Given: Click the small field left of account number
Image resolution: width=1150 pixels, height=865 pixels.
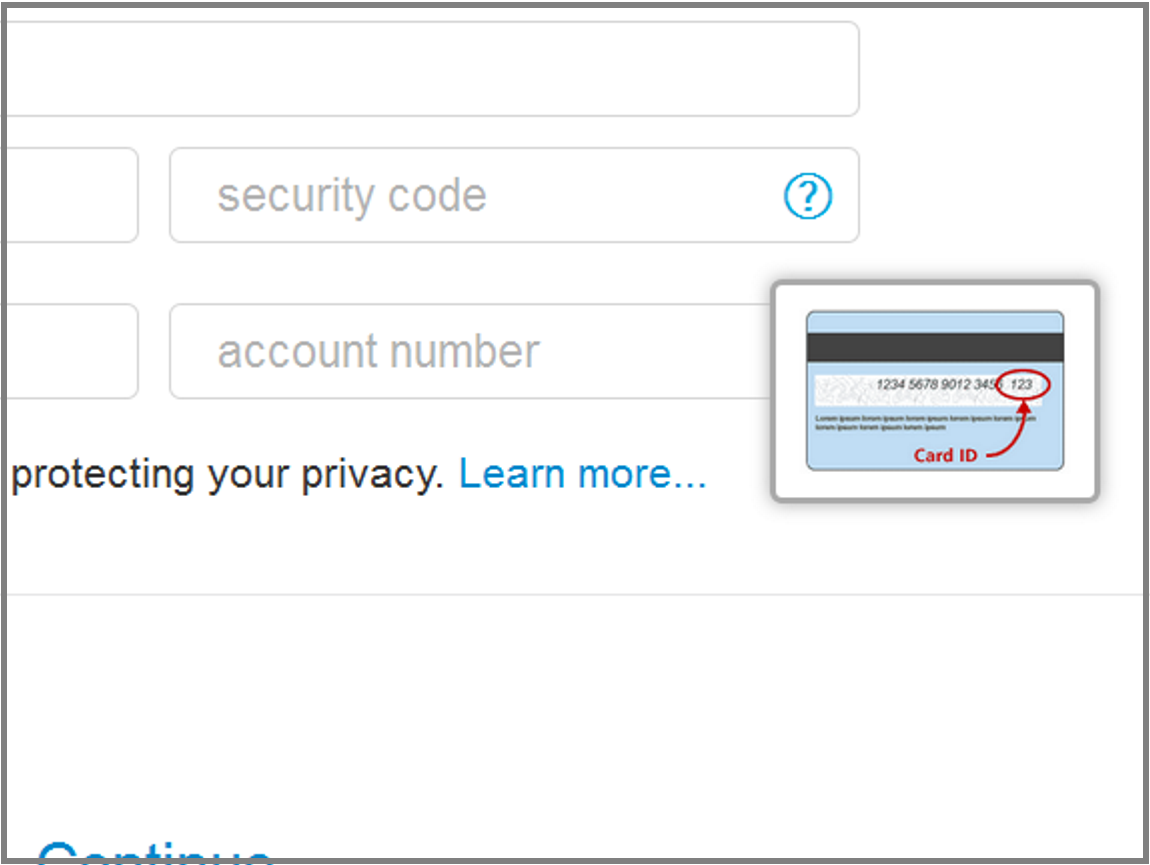Looking at the screenshot, I should 65,351.
